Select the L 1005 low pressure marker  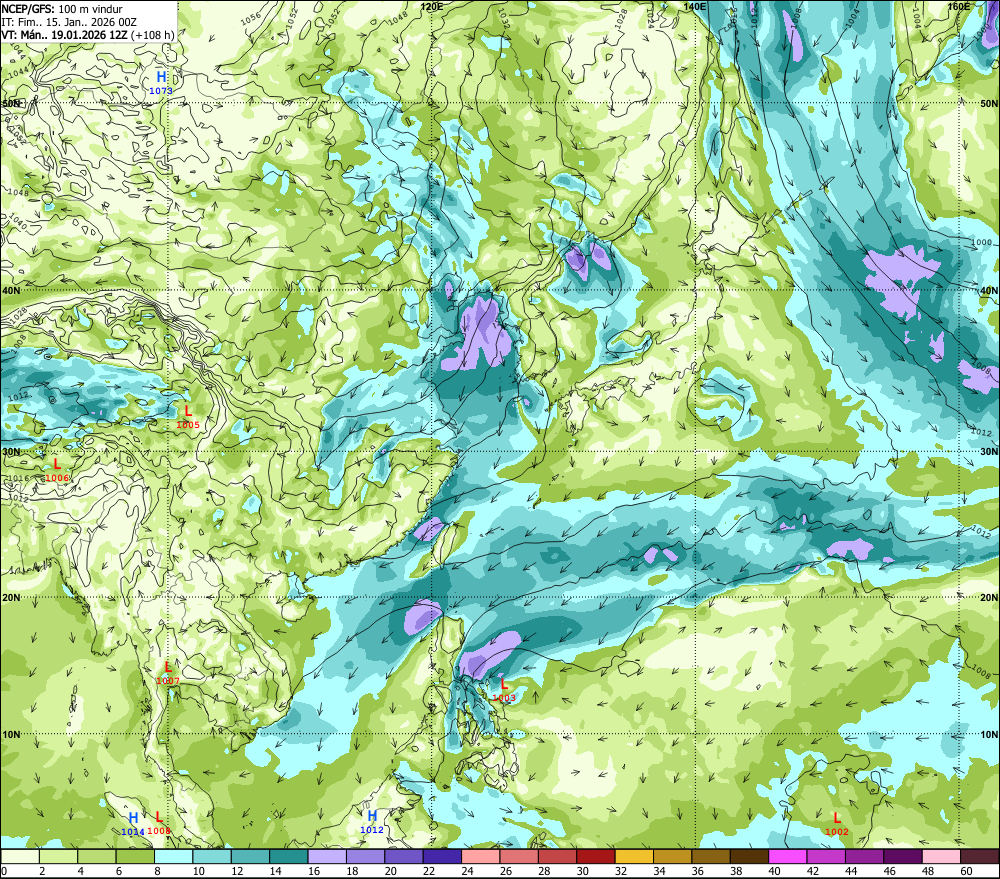coord(188,417)
